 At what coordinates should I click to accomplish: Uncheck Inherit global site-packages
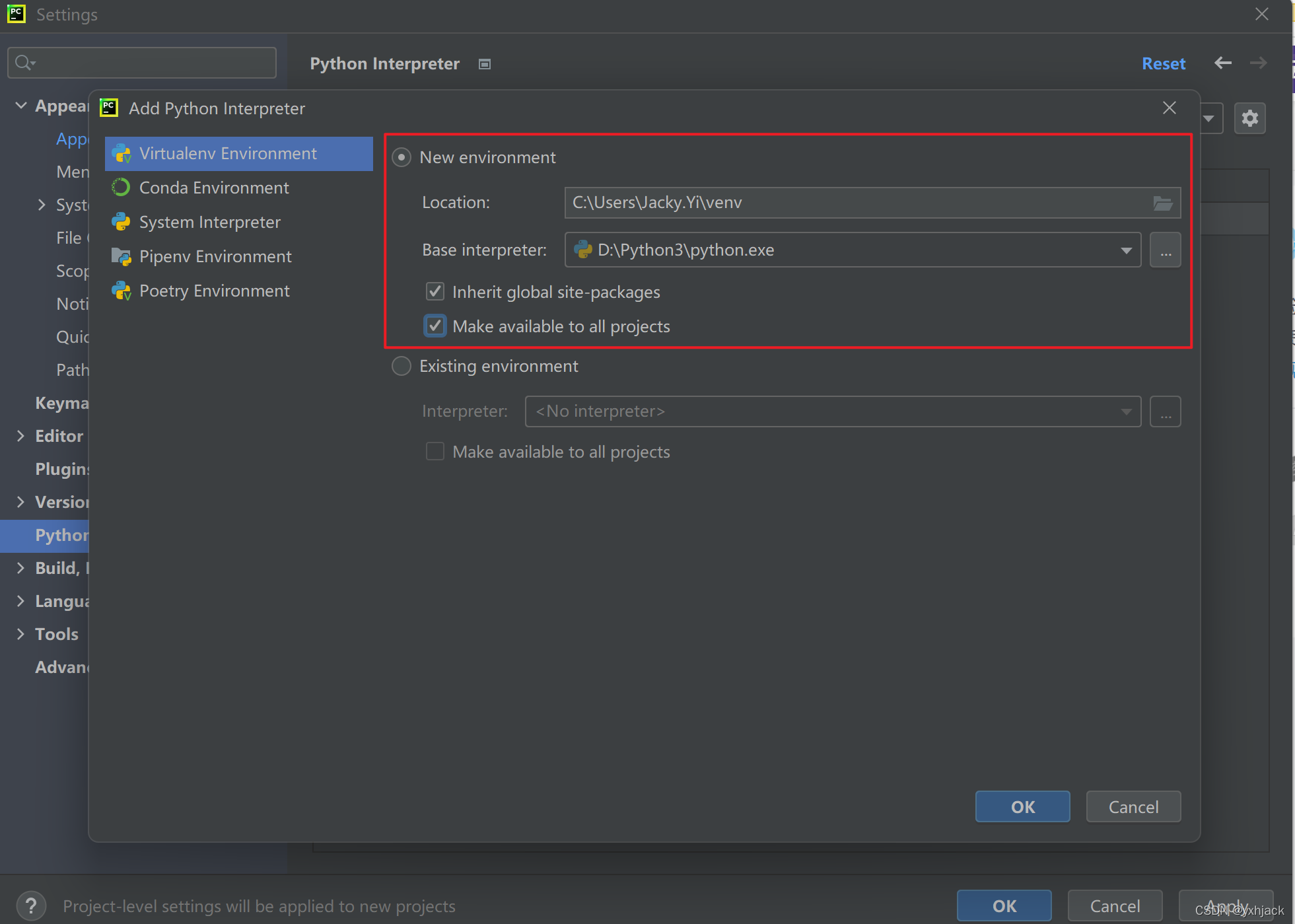click(x=435, y=291)
